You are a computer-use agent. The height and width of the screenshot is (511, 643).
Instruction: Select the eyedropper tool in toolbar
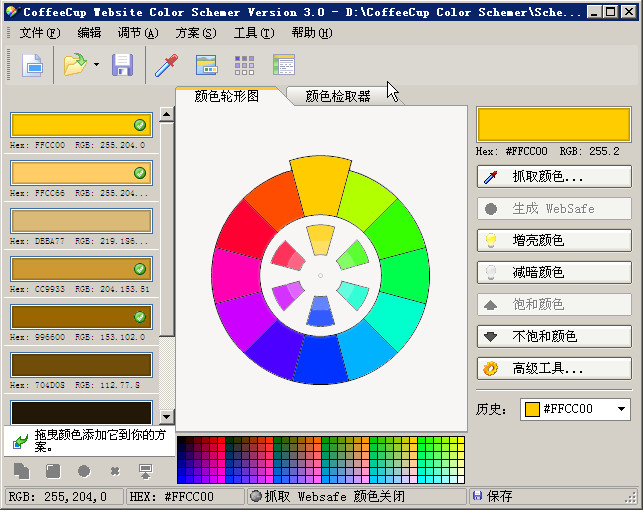[165, 66]
